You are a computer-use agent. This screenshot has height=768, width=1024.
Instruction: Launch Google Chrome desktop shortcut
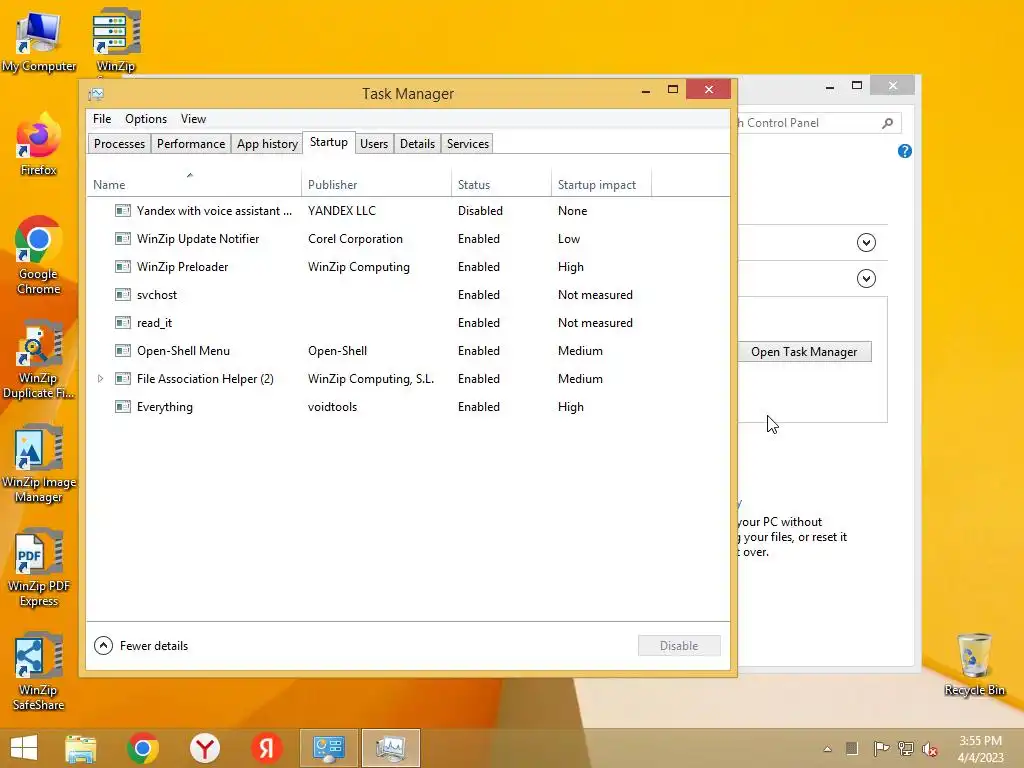tap(39, 255)
